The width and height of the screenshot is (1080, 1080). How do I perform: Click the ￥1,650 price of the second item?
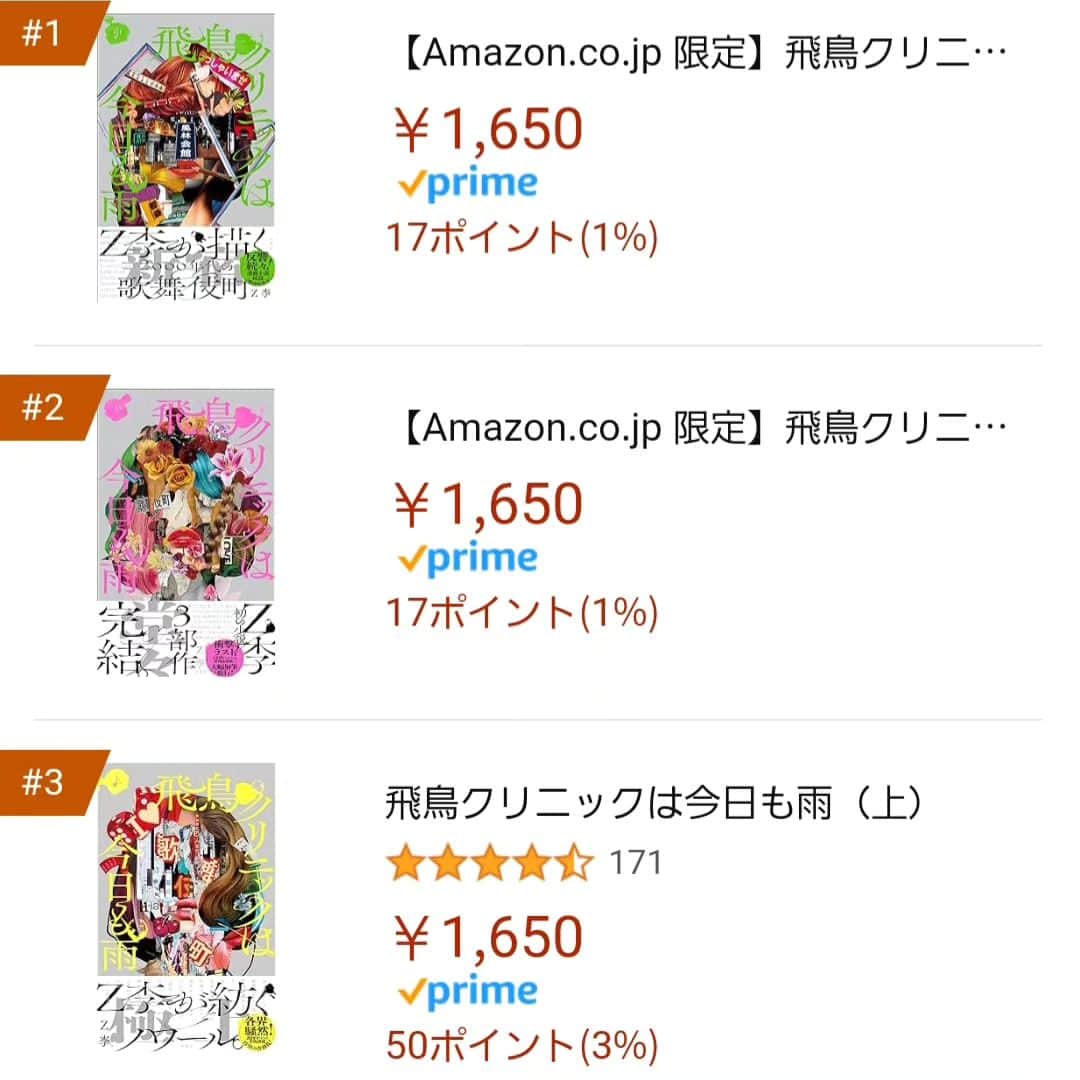[x=488, y=504]
